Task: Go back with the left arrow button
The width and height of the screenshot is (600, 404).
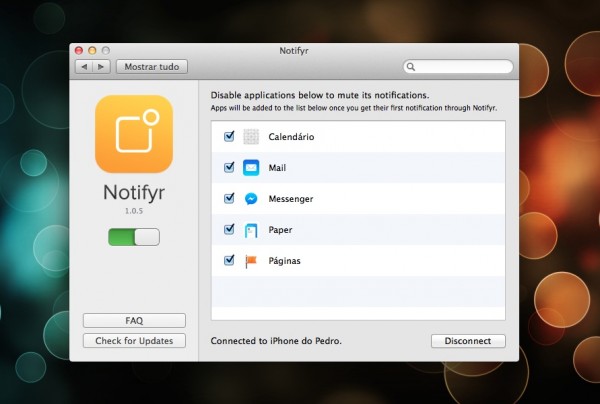Action: (x=84, y=67)
